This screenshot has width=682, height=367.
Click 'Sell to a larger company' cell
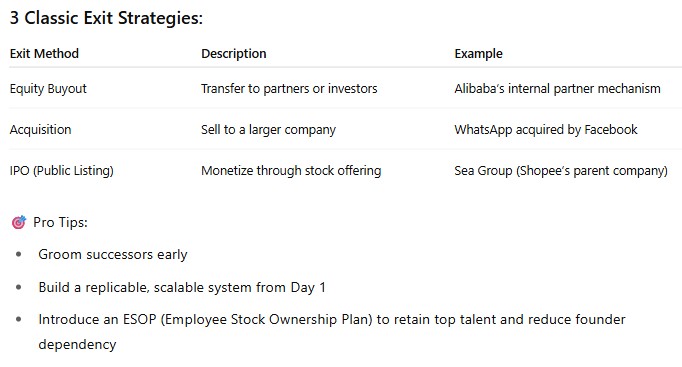[x=268, y=130]
